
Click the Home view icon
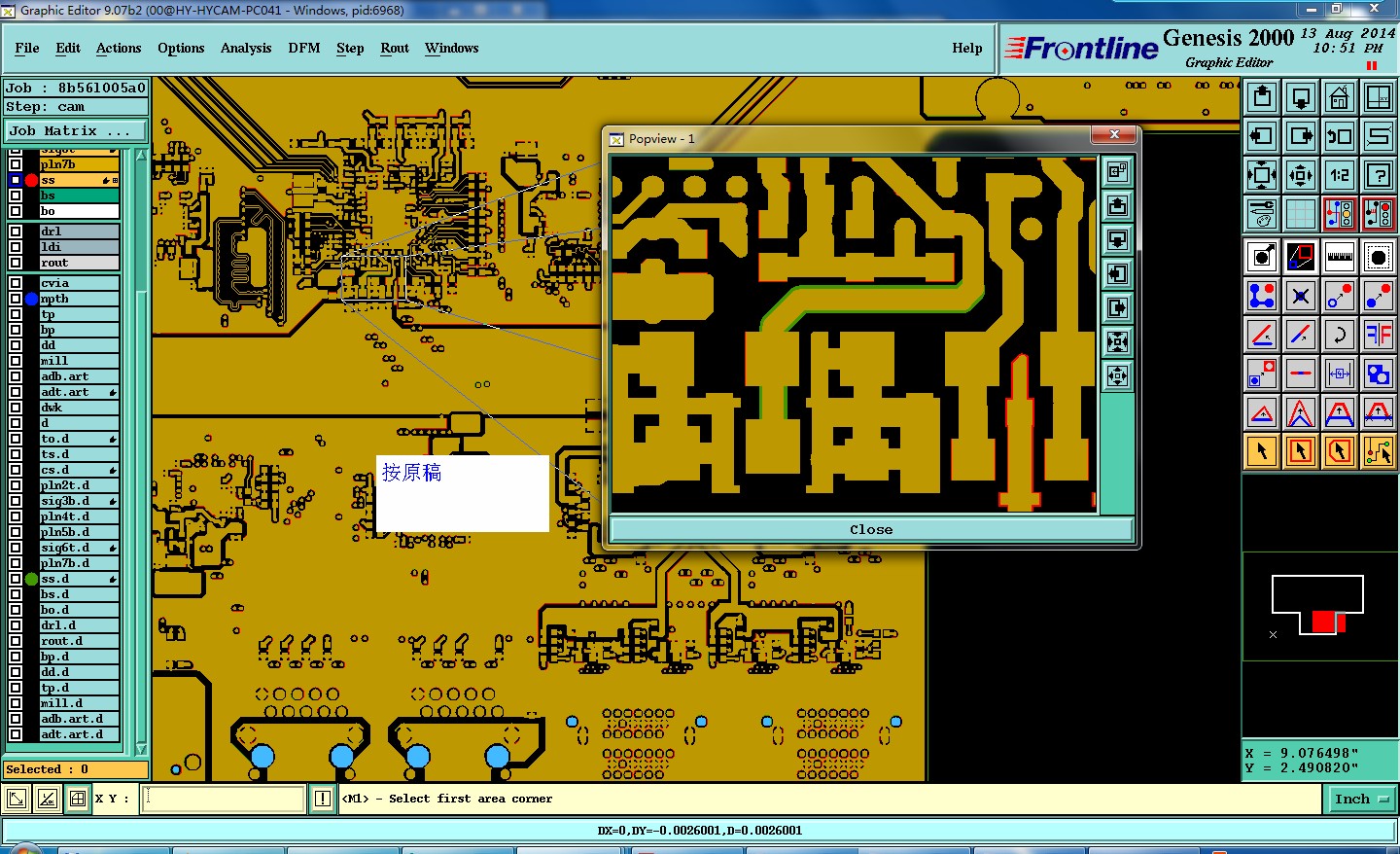pos(1340,97)
